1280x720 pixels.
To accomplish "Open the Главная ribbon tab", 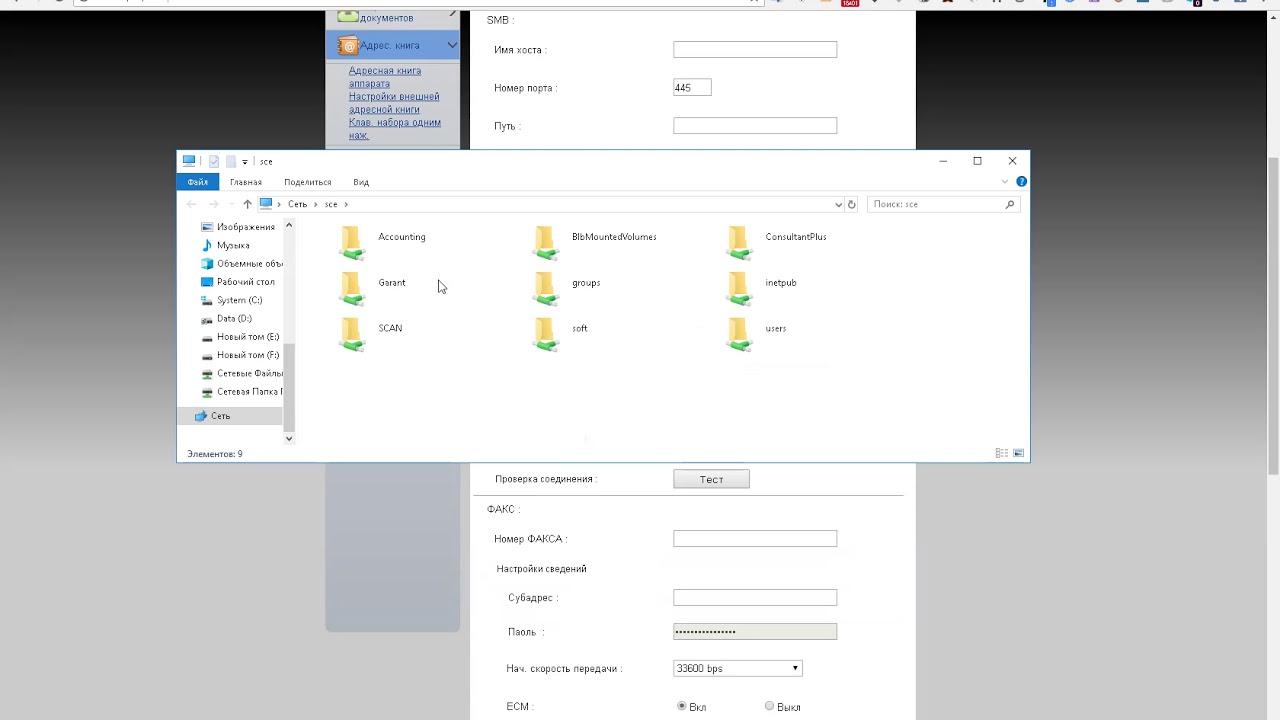I will click(x=246, y=182).
